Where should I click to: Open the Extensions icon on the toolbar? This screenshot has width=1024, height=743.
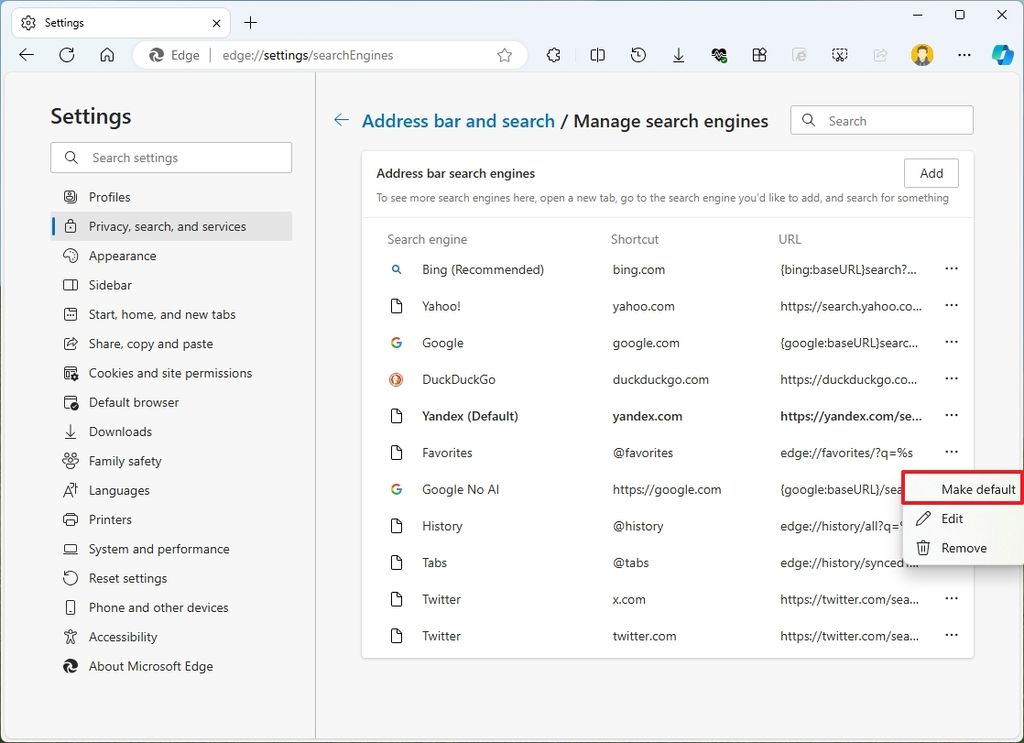tap(553, 55)
